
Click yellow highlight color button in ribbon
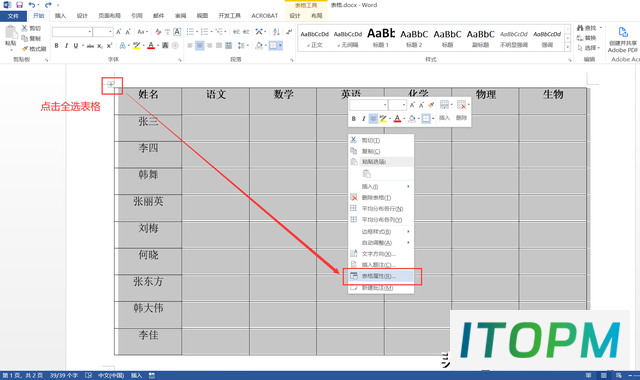[136, 46]
